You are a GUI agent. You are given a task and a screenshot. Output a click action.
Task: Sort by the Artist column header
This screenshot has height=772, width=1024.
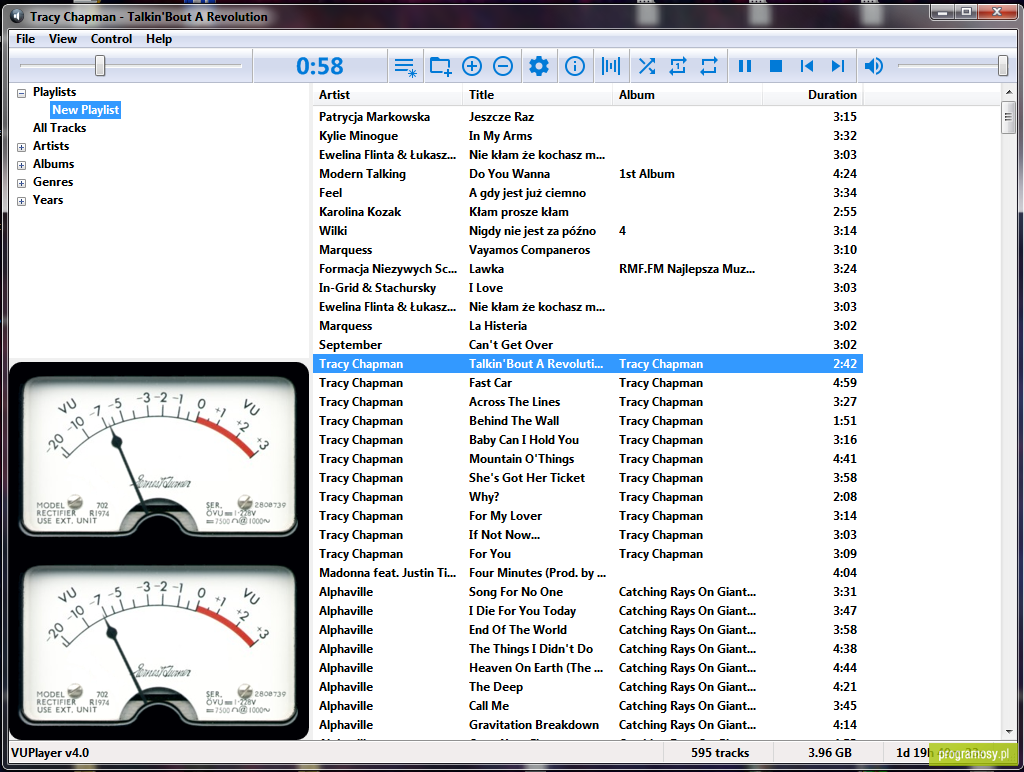(x=388, y=95)
